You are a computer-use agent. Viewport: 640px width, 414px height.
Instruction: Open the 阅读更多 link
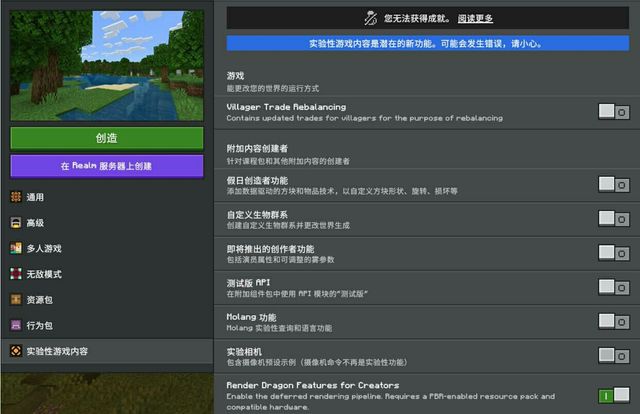475,18
